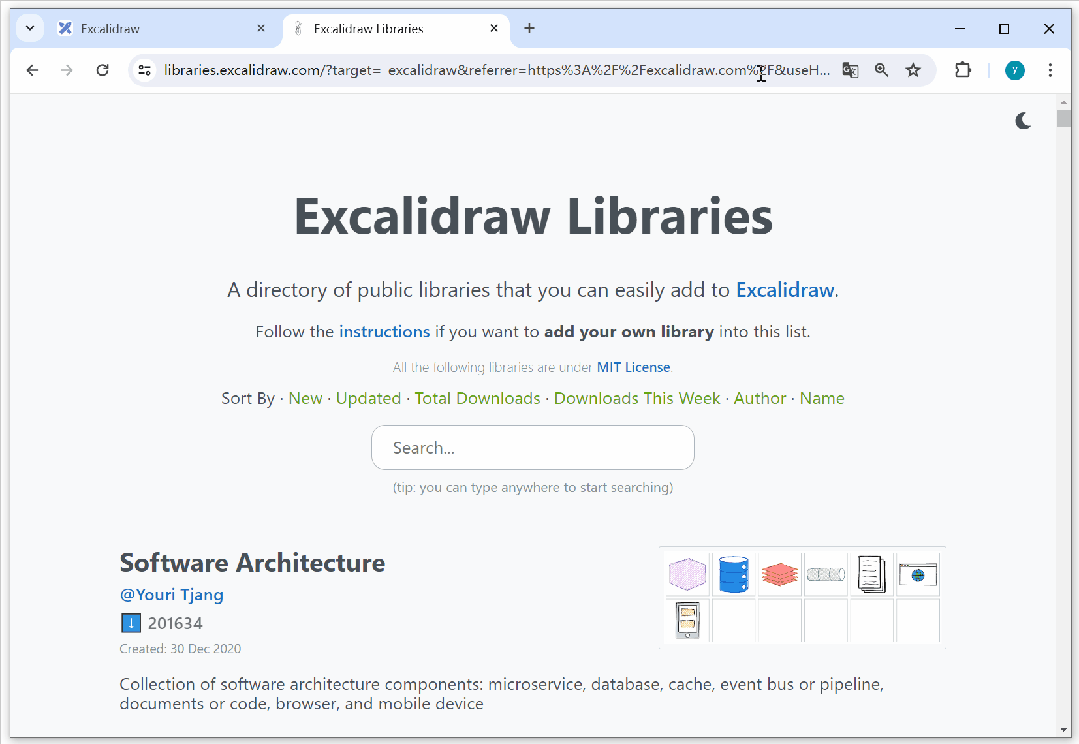The width and height of the screenshot is (1079, 744).
Task: Click the mobile device thumbnail
Action: pos(687,620)
